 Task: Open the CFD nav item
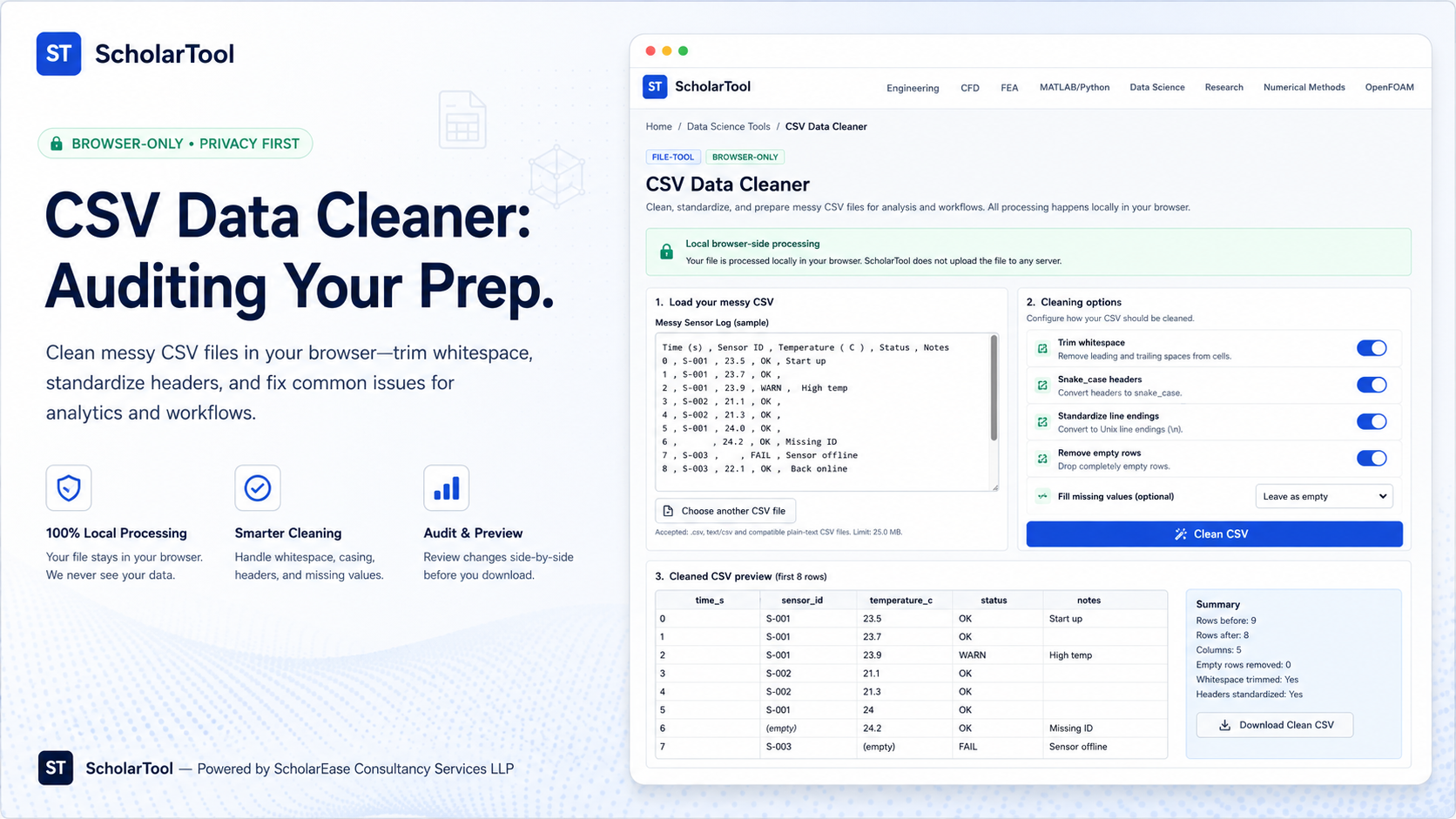(x=970, y=88)
